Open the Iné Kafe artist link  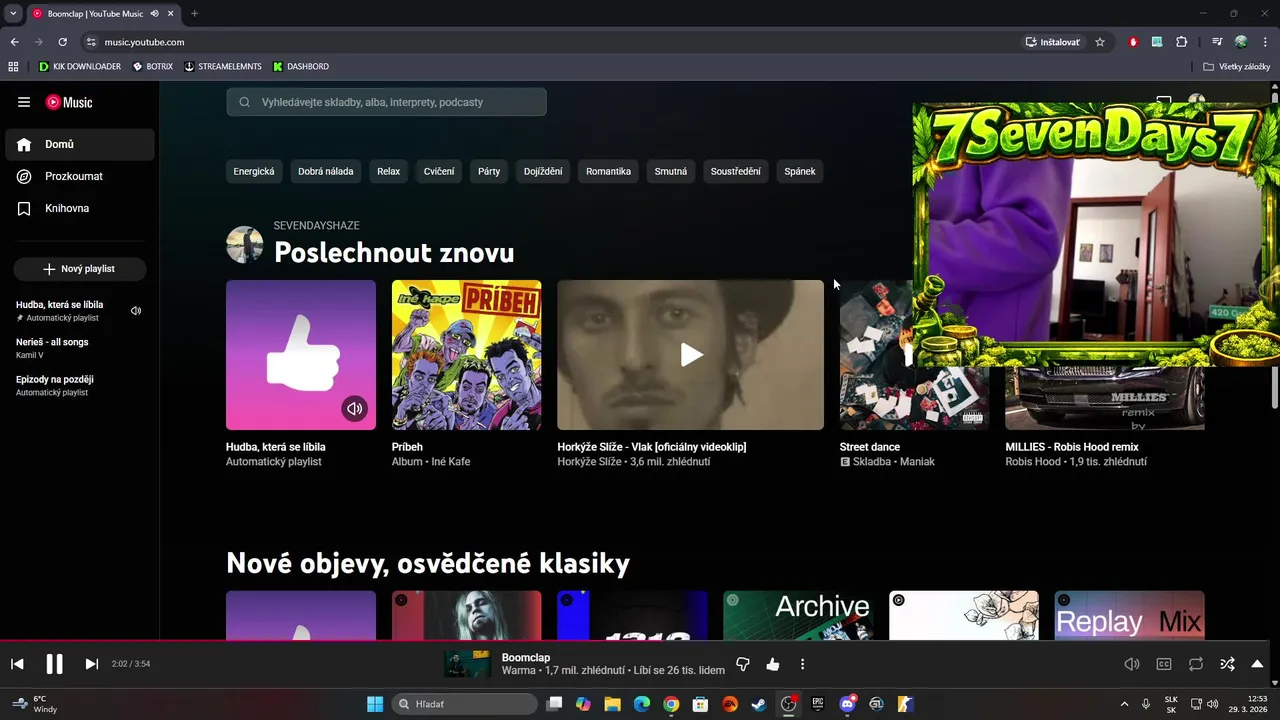click(x=451, y=462)
